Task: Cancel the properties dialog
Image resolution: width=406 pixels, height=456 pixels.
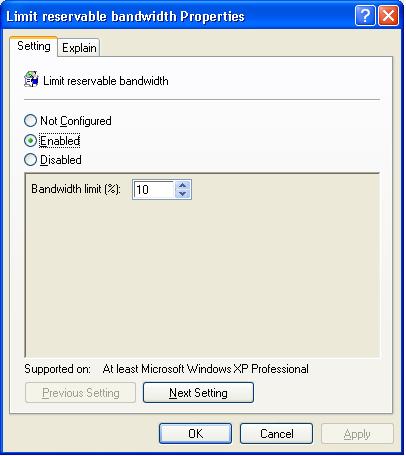Action: pyautogui.click(x=276, y=434)
